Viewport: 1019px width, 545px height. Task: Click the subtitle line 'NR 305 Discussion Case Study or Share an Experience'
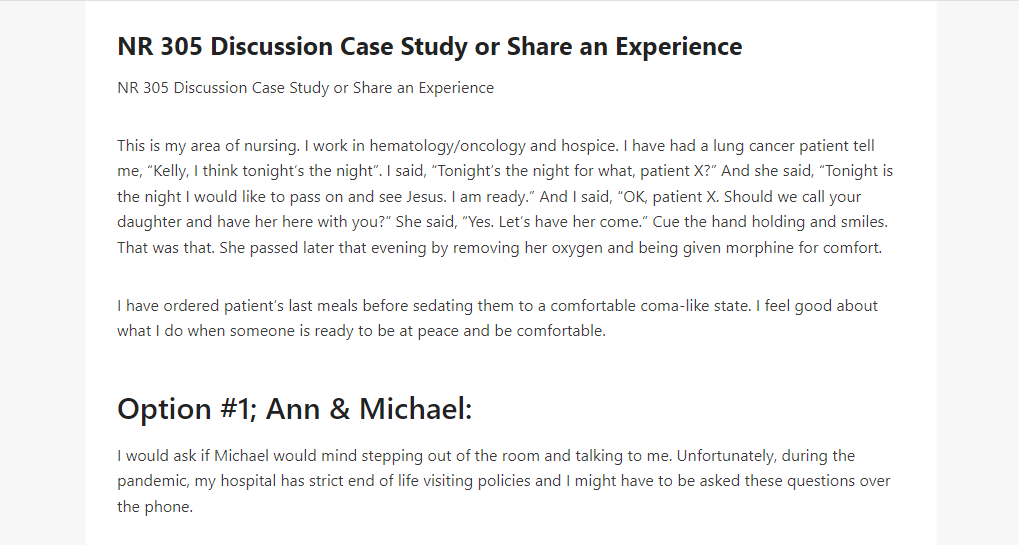[x=305, y=88]
